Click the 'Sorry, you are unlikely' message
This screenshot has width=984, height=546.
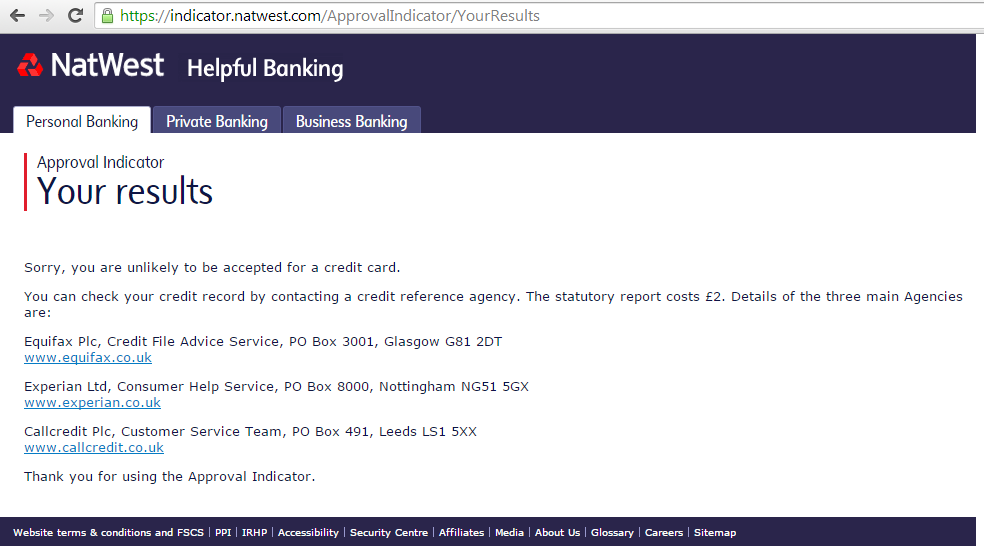point(212,268)
